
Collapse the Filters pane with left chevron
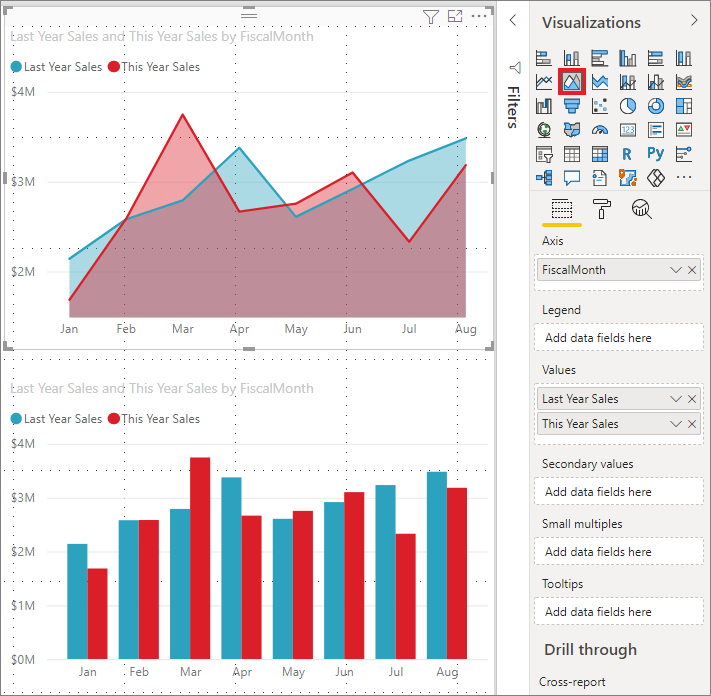click(513, 20)
